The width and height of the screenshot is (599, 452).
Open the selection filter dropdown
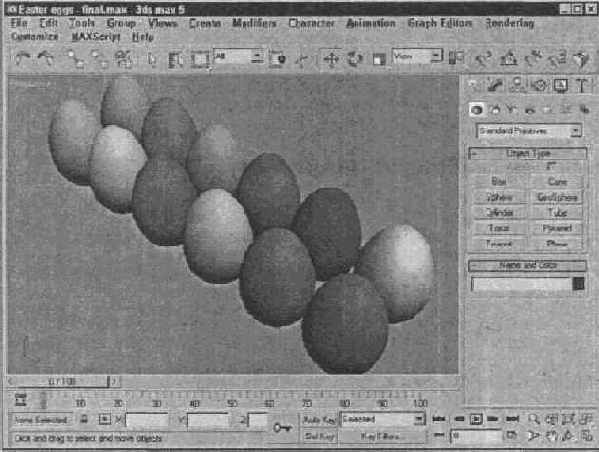coord(239,57)
